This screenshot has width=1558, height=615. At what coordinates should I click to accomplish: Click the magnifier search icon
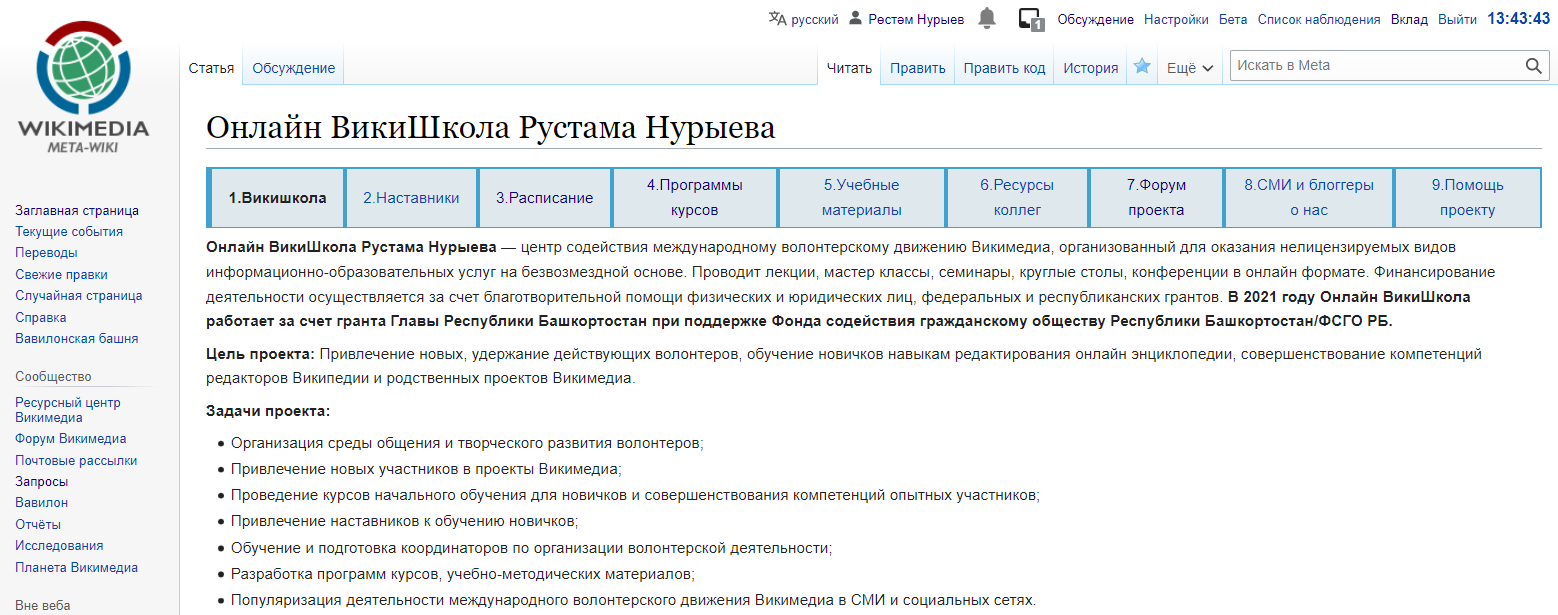(x=1534, y=66)
